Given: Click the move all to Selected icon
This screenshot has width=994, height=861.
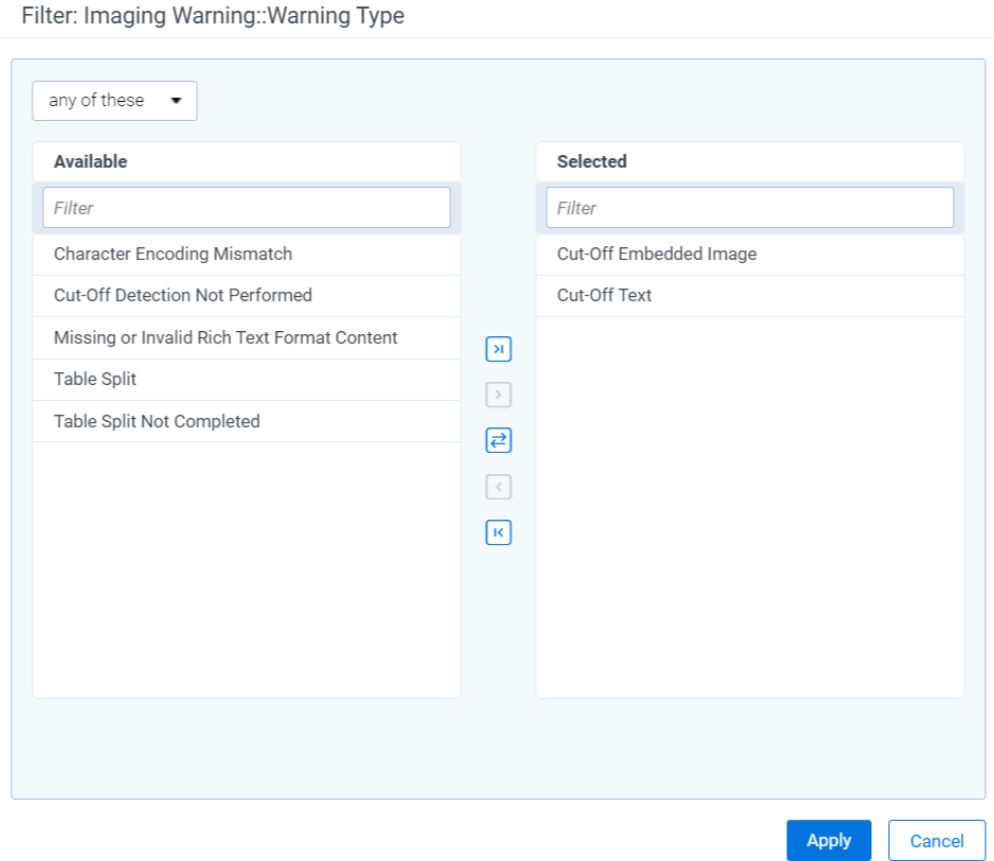Looking at the screenshot, I should (x=498, y=349).
